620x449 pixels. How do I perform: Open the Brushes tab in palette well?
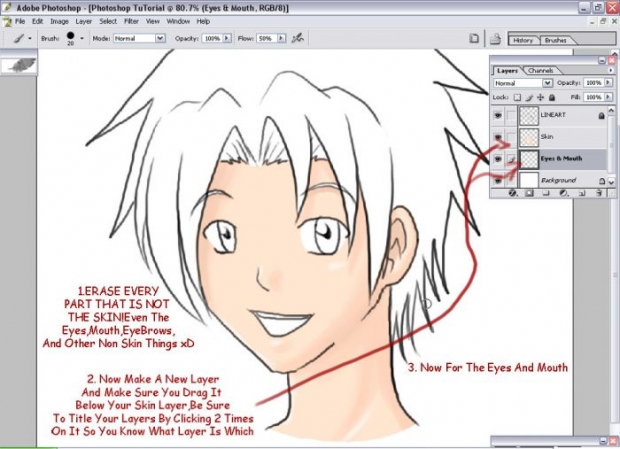coord(556,40)
